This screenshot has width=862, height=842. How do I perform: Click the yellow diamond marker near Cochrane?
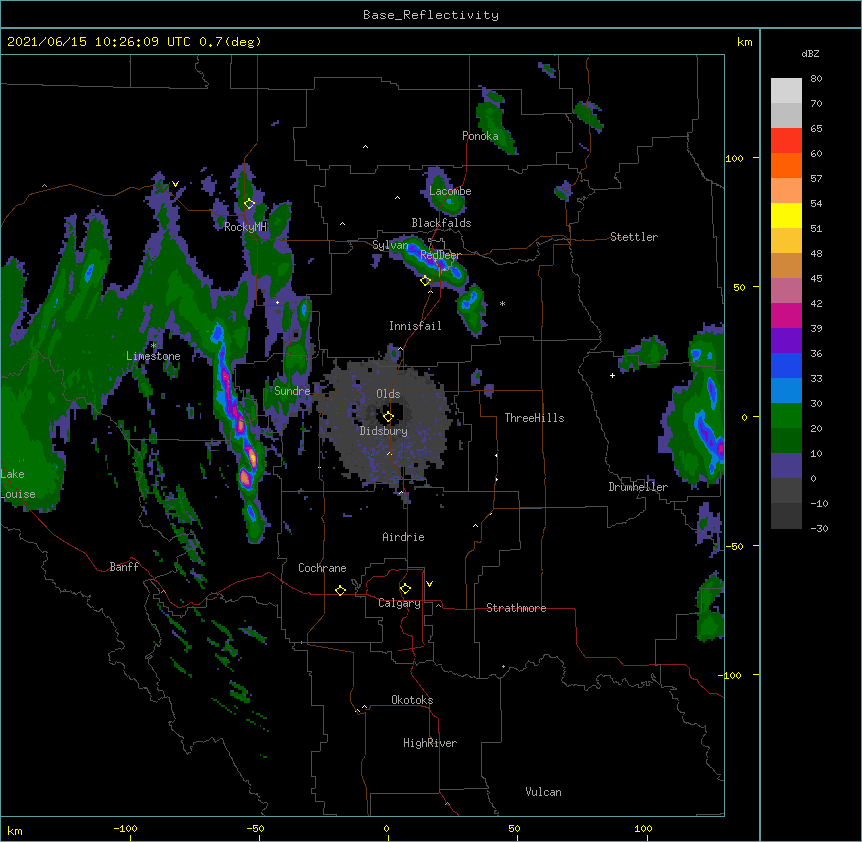pos(340,590)
